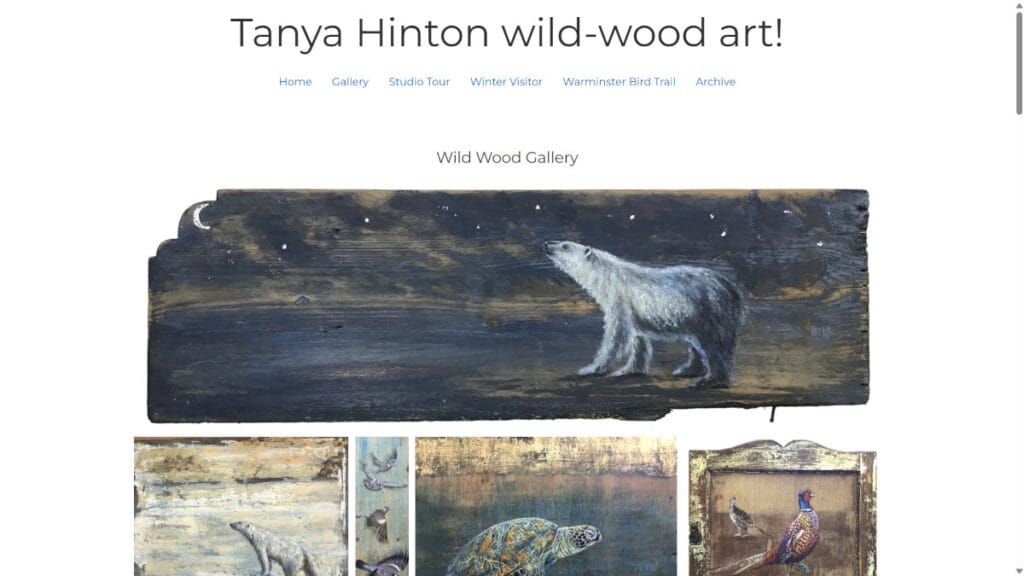Image resolution: width=1024 pixels, height=576 pixels.
Task: Open the Home navigation link
Action: (295, 82)
